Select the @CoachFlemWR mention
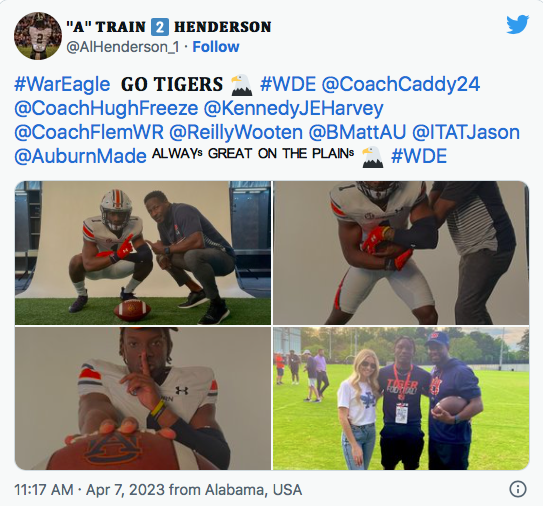The height and width of the screenshot is (506, 543). tap(89, 132)
